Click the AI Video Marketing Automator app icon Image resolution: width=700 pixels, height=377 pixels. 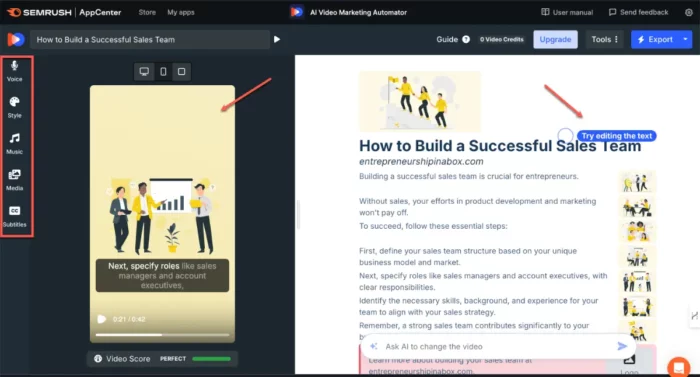coord(296,12)
